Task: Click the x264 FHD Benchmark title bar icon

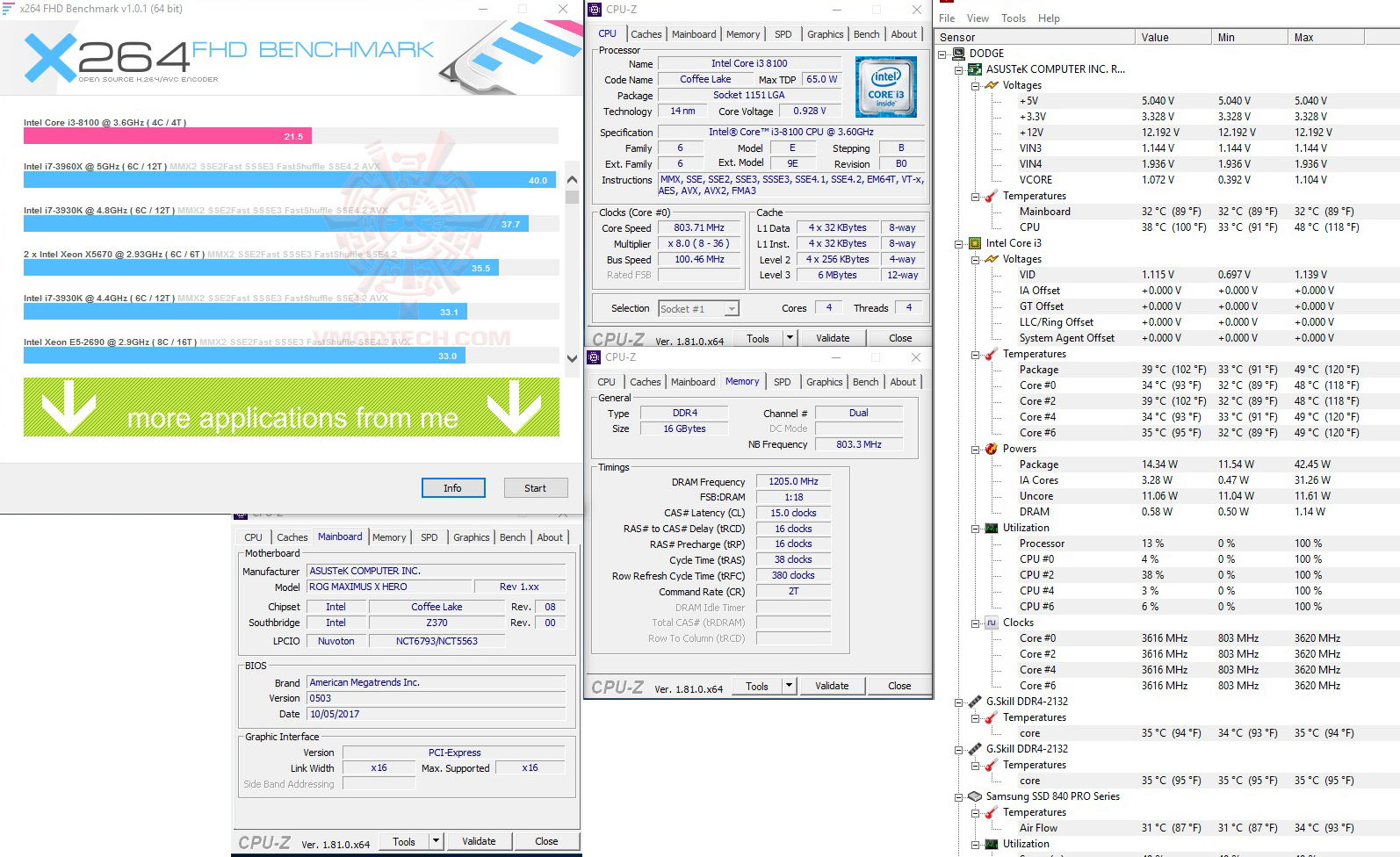Action: [x=9, y=9]
